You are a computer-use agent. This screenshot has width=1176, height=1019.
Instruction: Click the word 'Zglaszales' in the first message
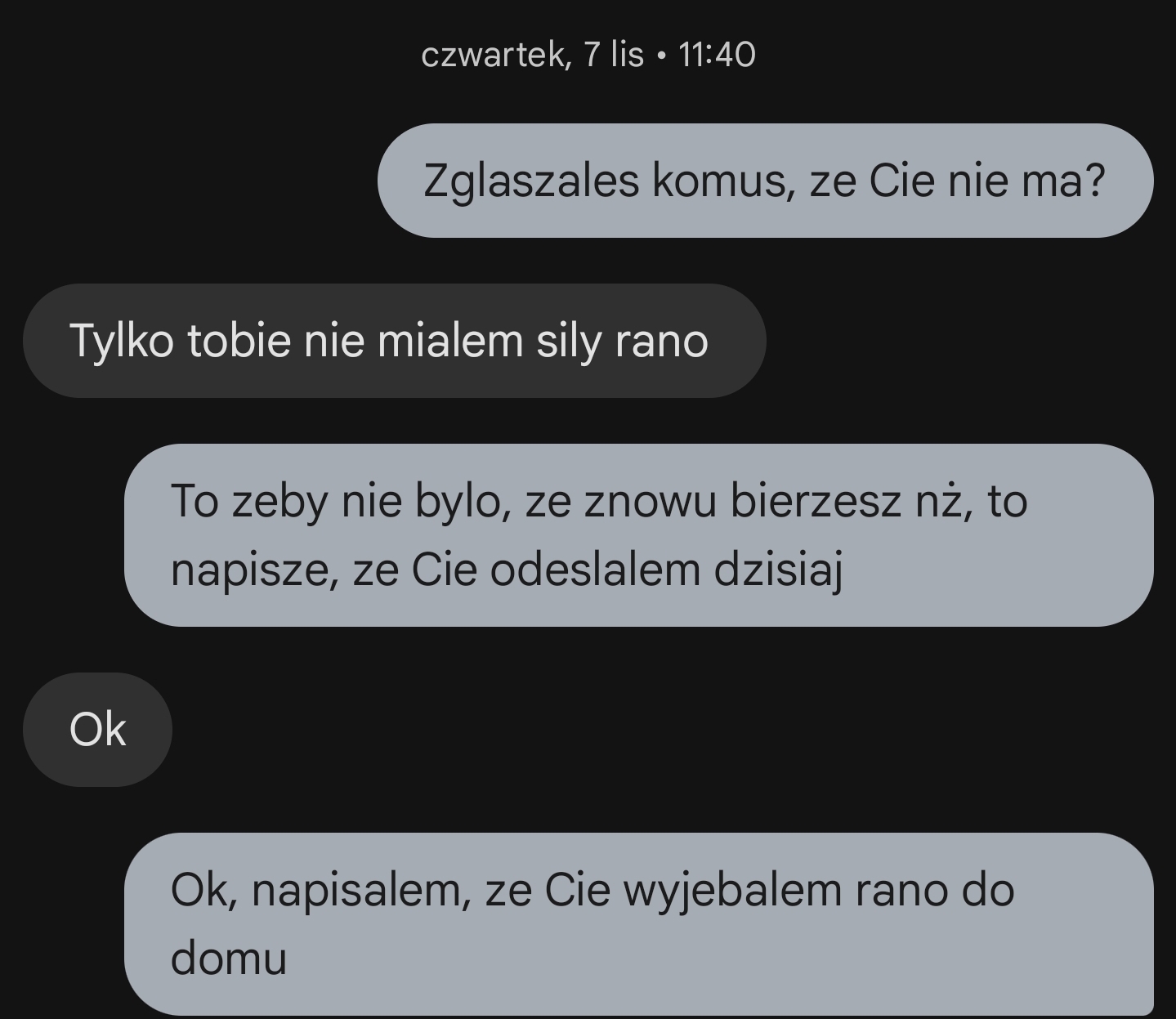(531, 181)
